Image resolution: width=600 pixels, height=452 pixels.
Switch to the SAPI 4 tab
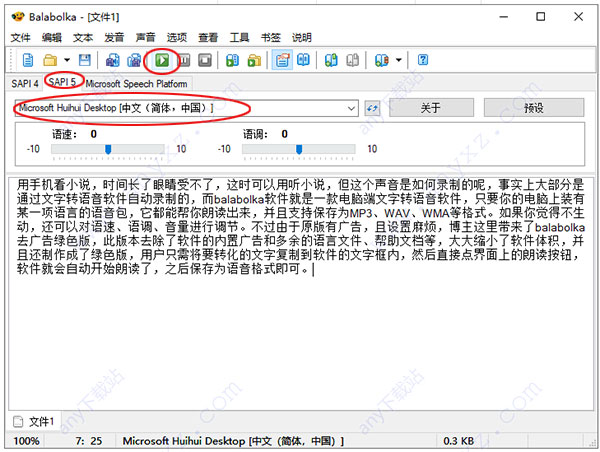[25, 83]
